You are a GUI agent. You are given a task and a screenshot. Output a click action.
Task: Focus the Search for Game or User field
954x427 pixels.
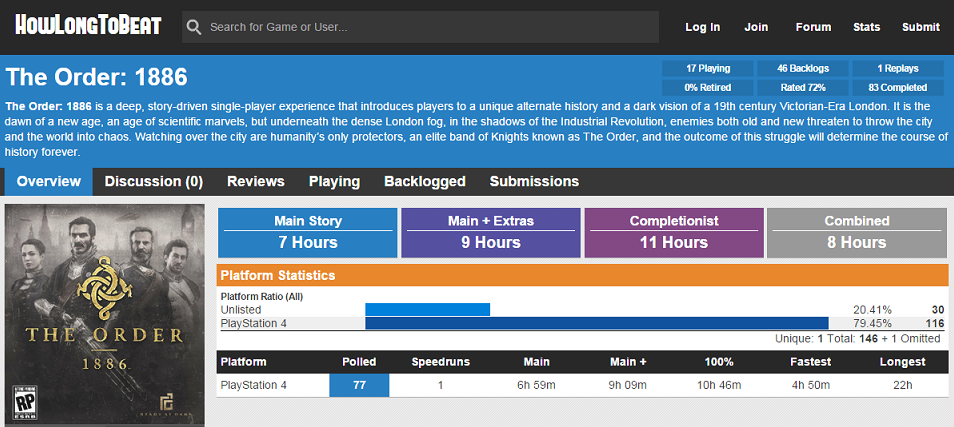[x=420, y=27]
